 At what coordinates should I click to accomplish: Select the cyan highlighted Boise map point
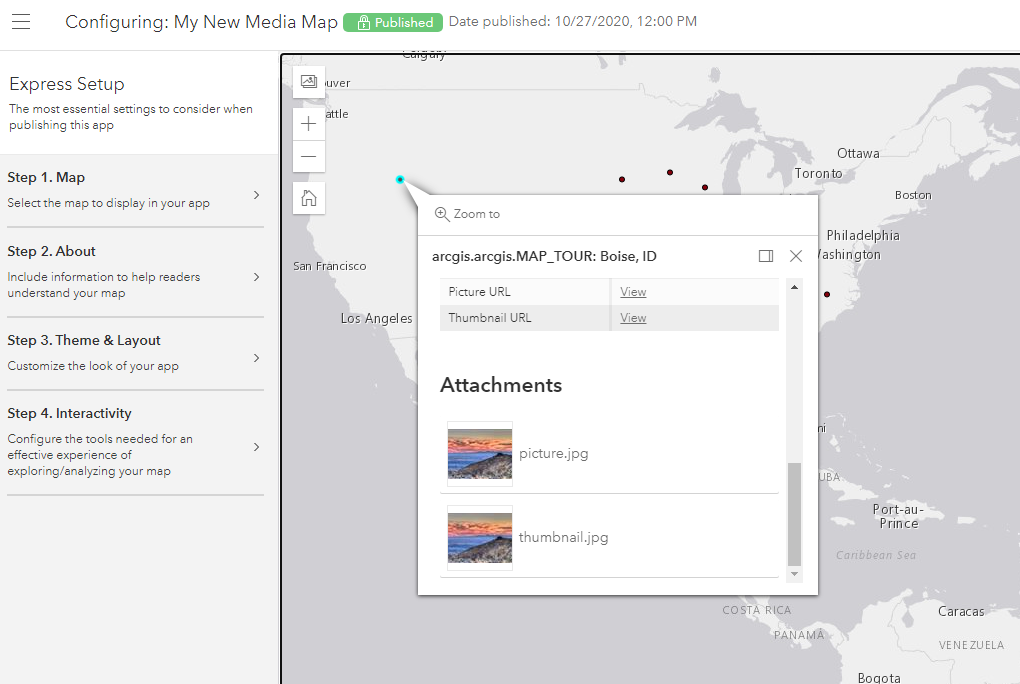[400, 180]
